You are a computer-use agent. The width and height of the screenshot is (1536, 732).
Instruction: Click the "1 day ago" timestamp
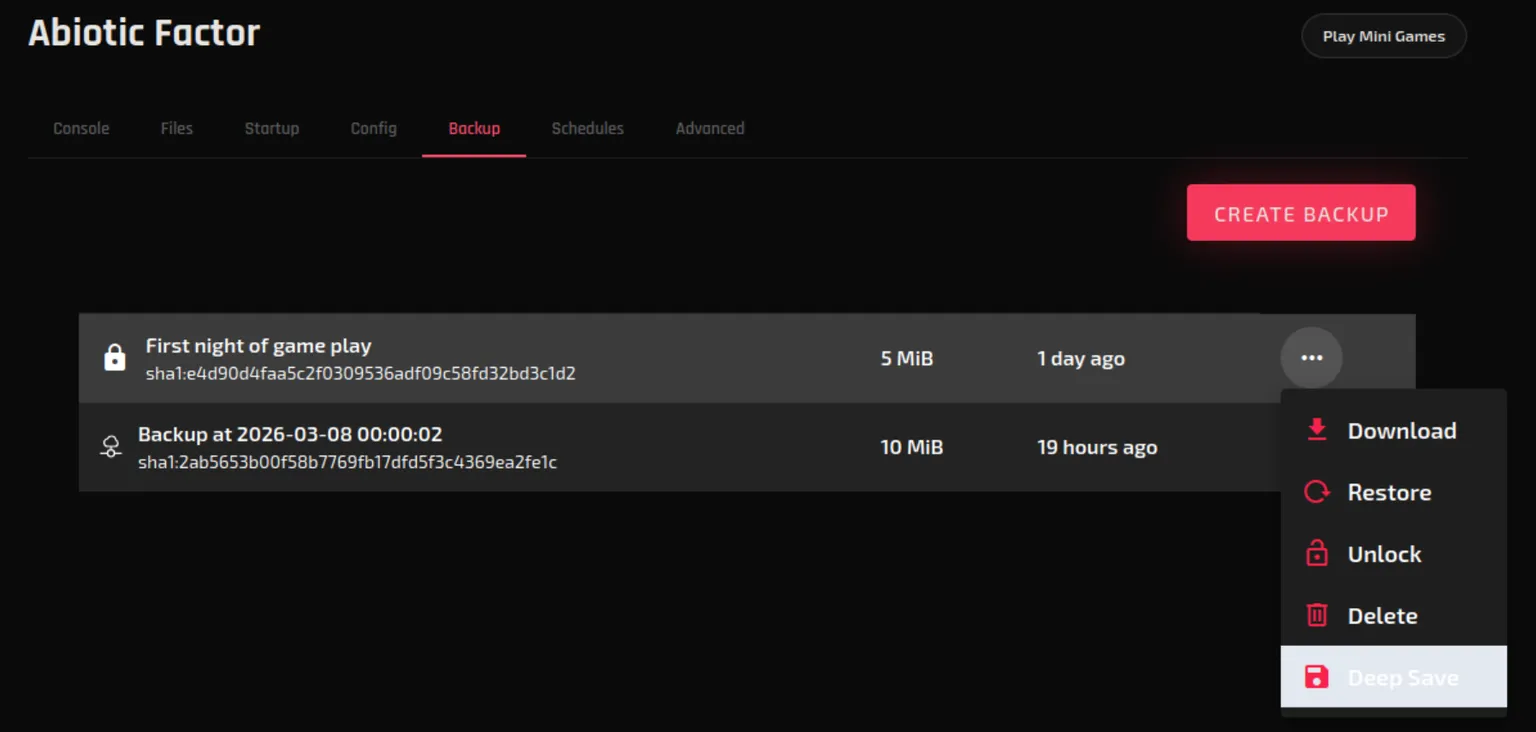pyautogui.click(x=1081, y=359)
